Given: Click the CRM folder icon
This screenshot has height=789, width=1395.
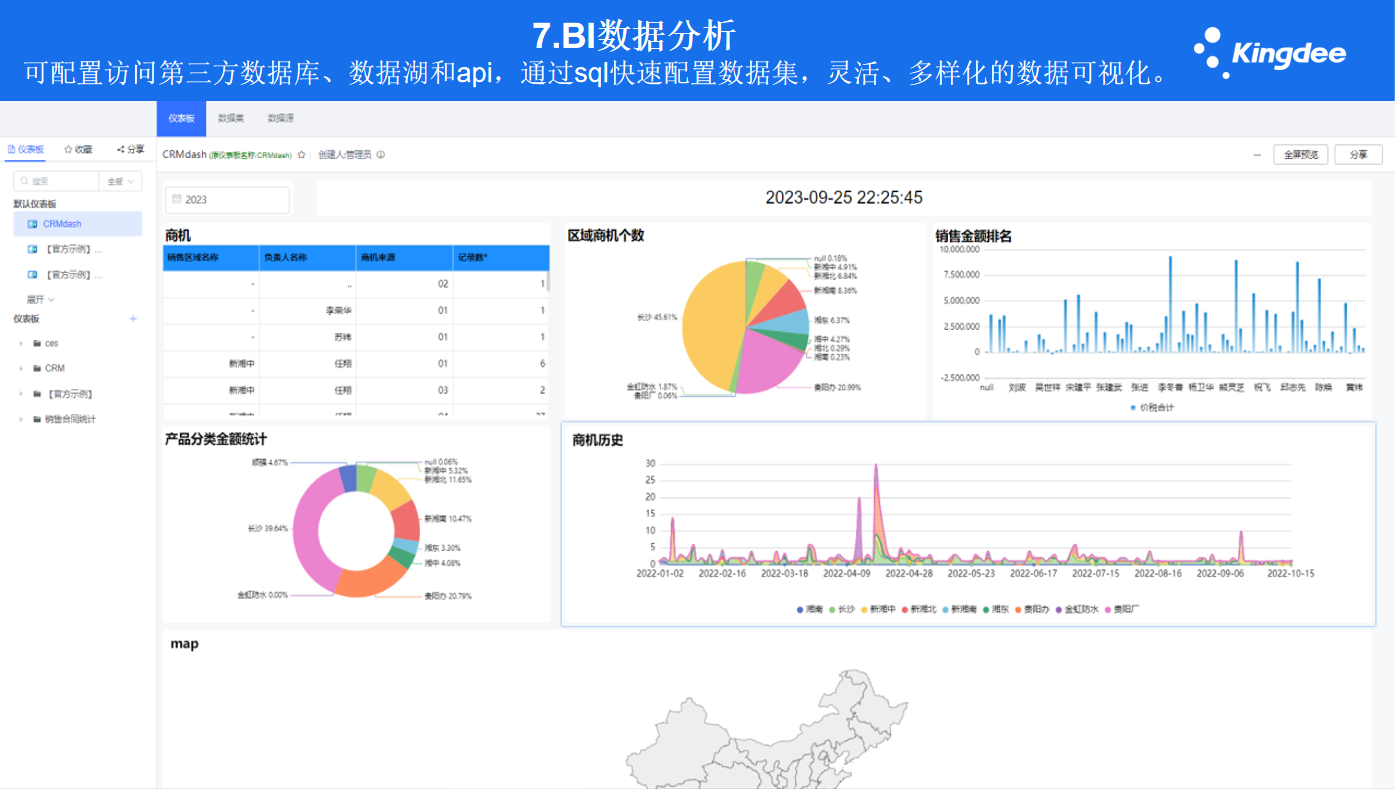Looking at the screenshot, I should [x=37, y=368].
